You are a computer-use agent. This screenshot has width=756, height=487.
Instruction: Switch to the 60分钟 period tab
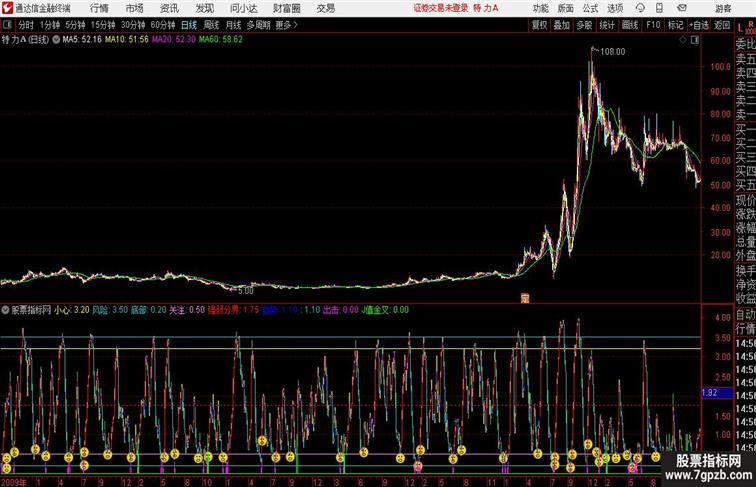[162, 25]
